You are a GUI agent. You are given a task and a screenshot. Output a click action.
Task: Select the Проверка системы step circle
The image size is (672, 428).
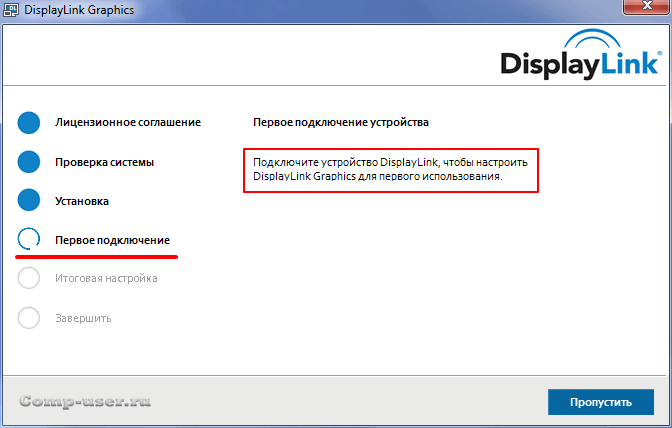coord(29,162)
